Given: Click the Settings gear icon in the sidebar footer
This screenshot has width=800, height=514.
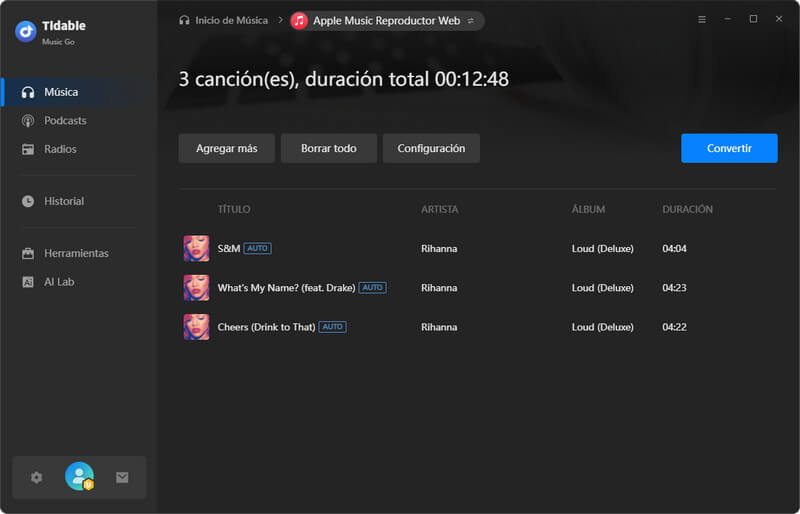Looking at the screenshot, I should 37,477.
